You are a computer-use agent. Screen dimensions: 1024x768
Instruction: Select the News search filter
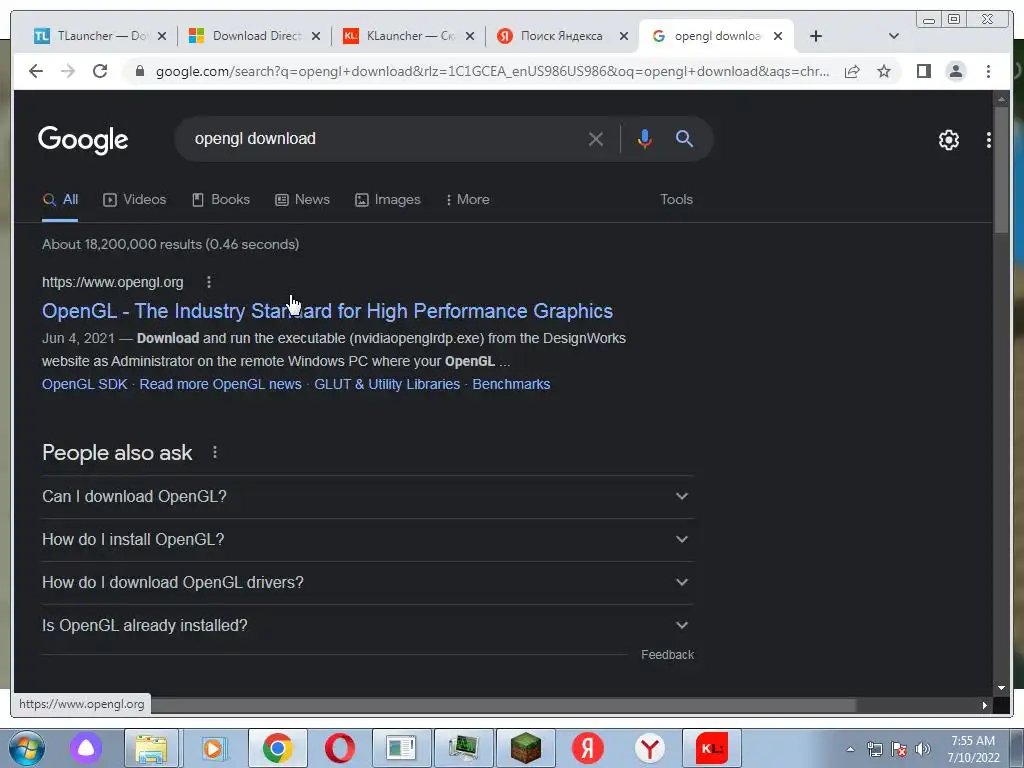click(x=302, y=200)
